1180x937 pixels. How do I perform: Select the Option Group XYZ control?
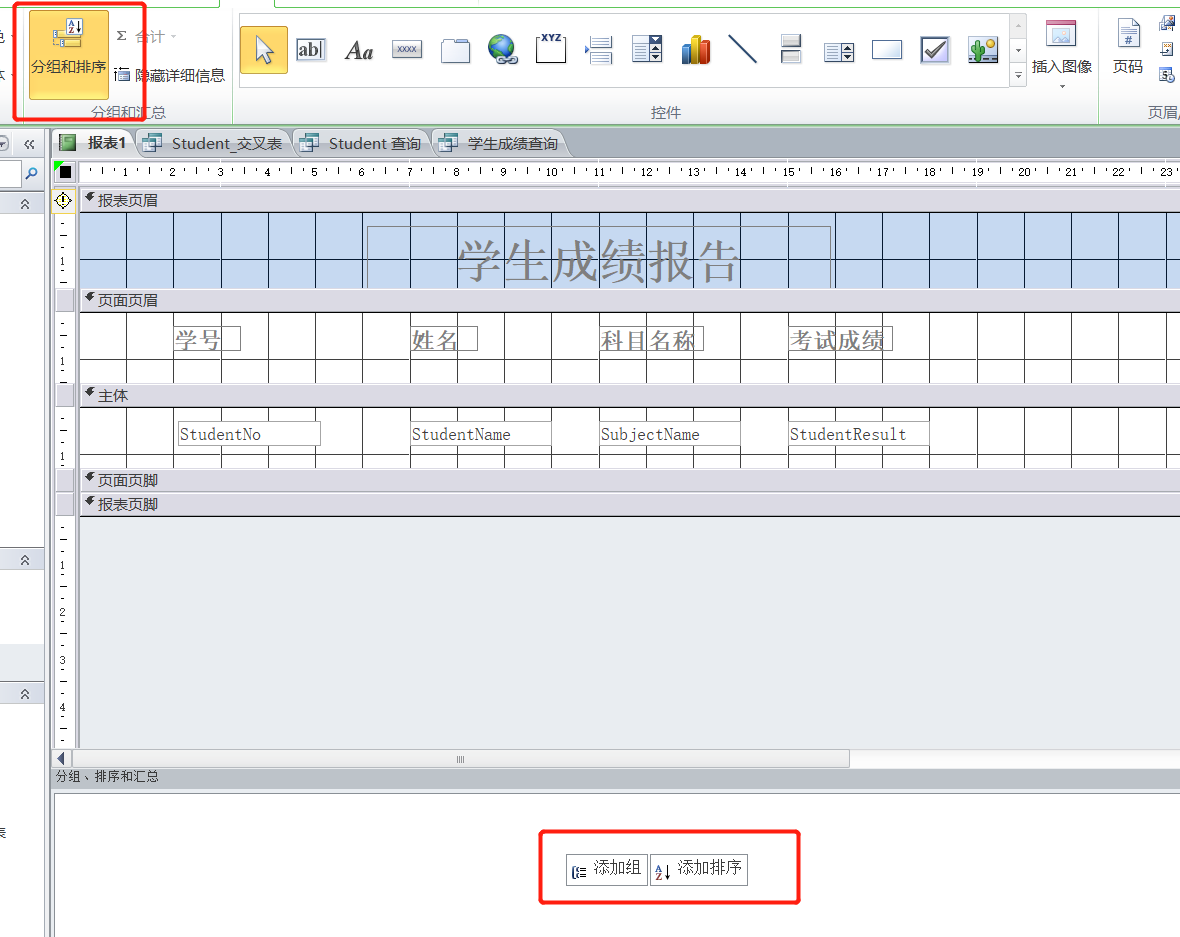pyautogui.click(x=551, y=50)
